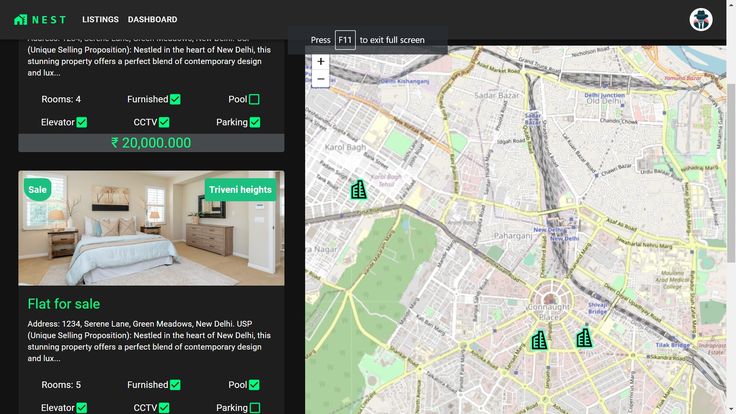Image resolution: width=736 pixels, height=414 pixels.
Task: Toggle Elevator checkbox in the Rooms: 4 listing
Action: click(82, 123)
